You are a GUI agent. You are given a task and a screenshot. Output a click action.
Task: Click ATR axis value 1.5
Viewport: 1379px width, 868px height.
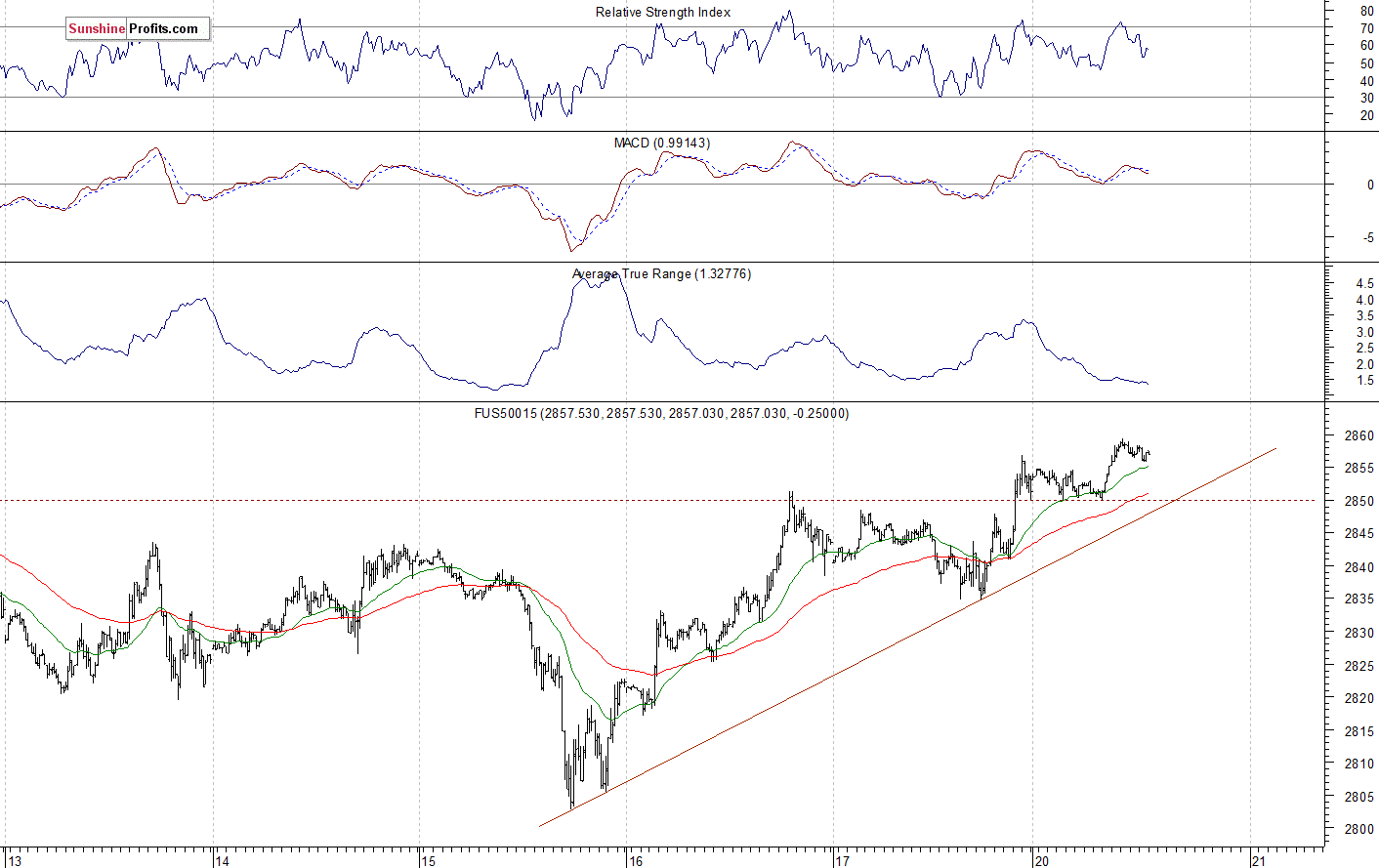coord(1364,380)
